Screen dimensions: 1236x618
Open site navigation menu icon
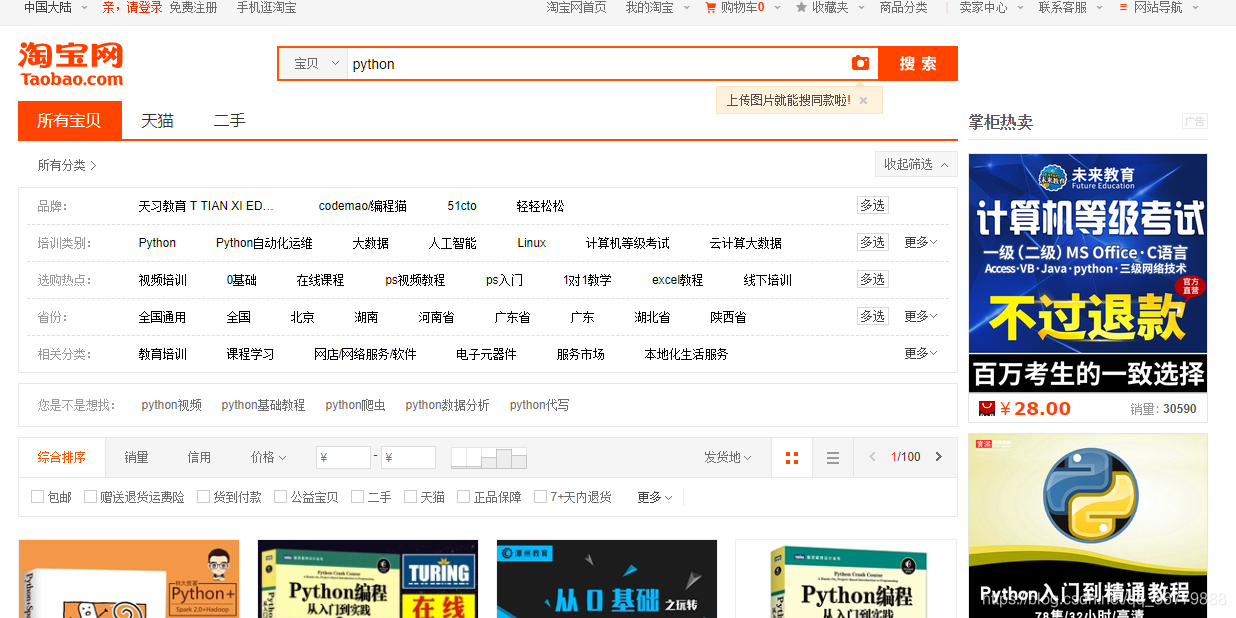click(1123, 7)
